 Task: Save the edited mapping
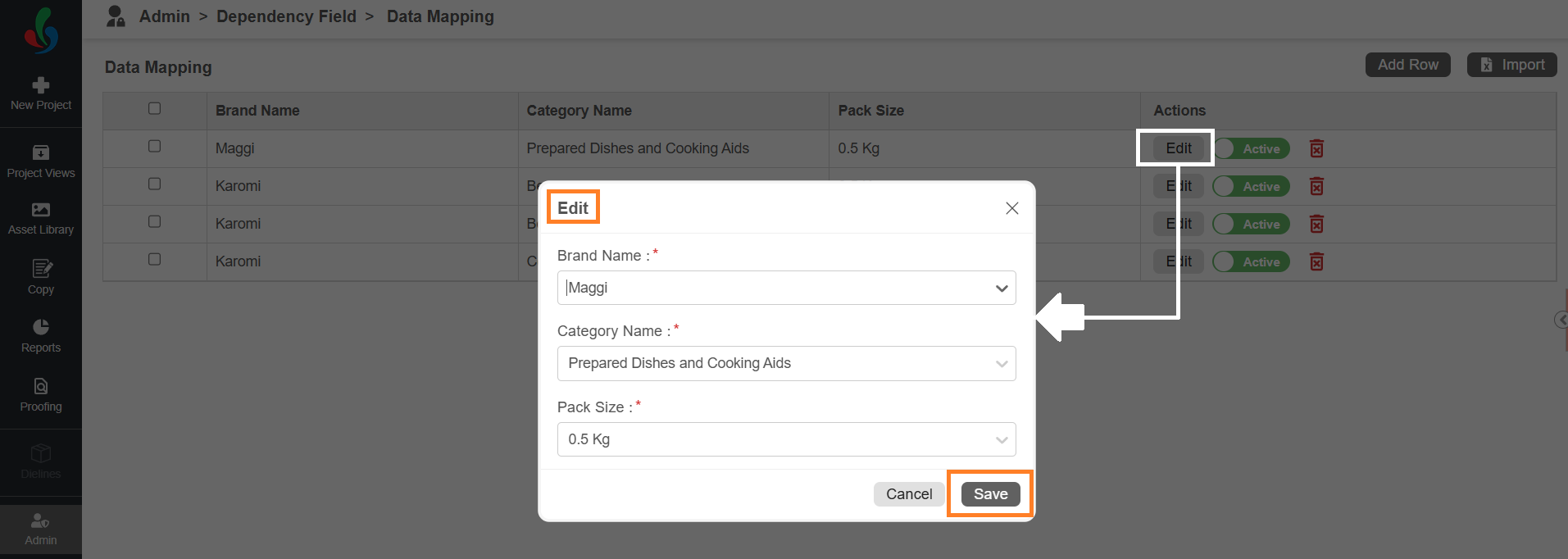coord(990,494)
